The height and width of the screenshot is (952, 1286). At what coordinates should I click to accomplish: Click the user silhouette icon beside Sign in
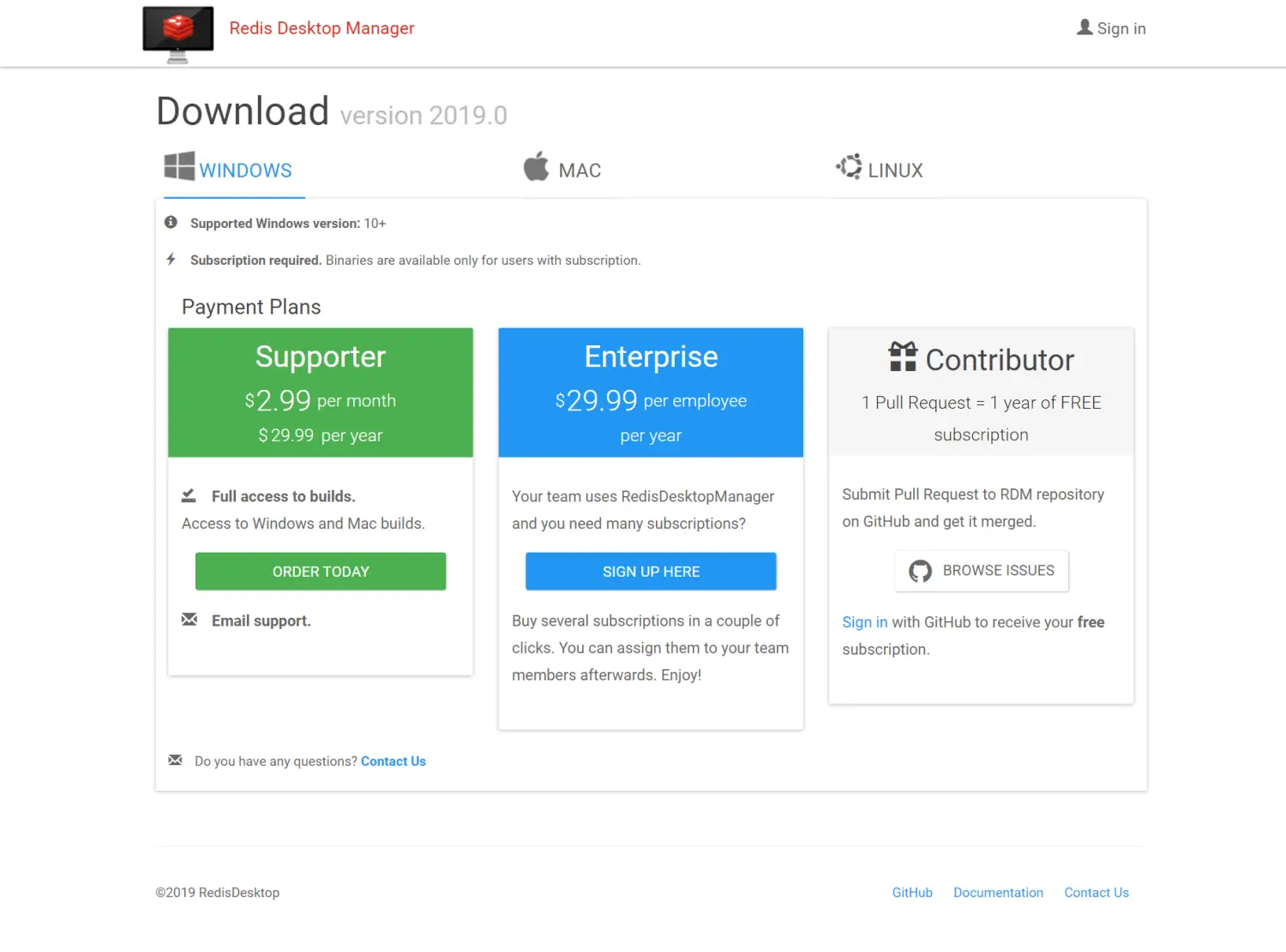(x=1085, y=27)
